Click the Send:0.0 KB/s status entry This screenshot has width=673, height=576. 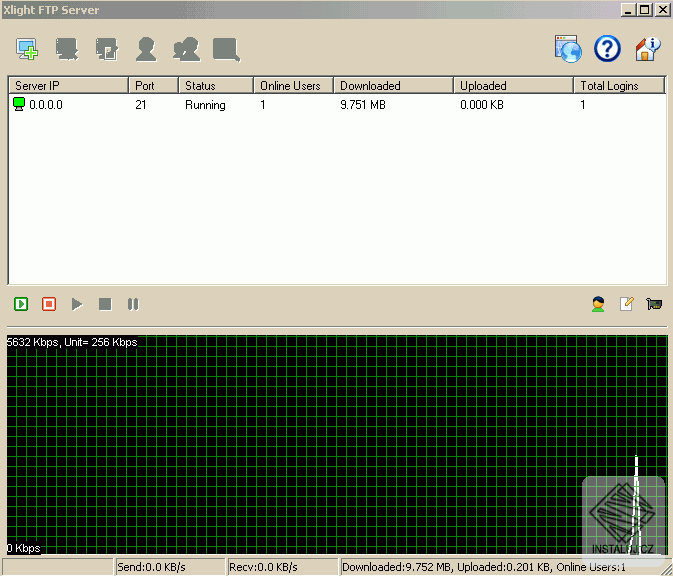tap(169, 567)
